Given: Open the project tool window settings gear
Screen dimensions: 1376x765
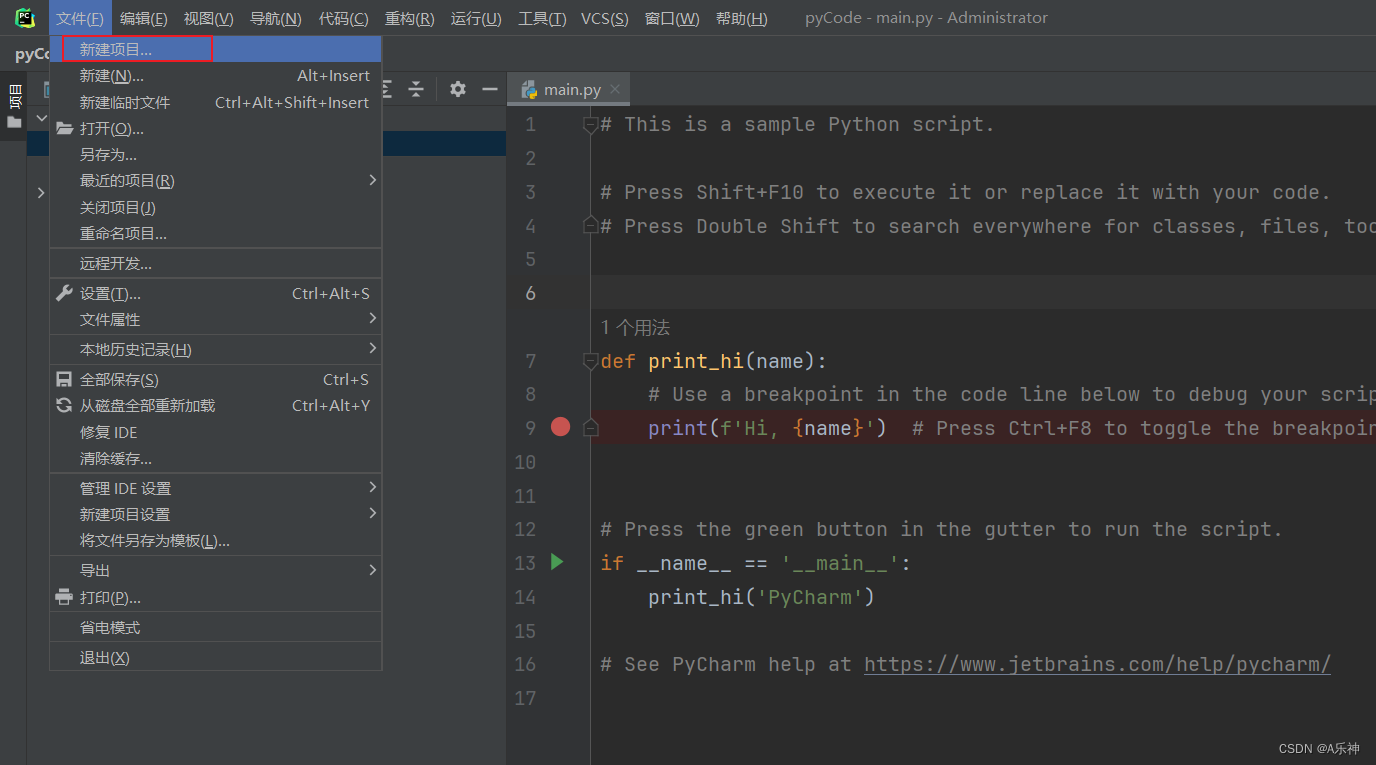Looking at the screenshot, I should pyautogui.click(x=458, y=89).
